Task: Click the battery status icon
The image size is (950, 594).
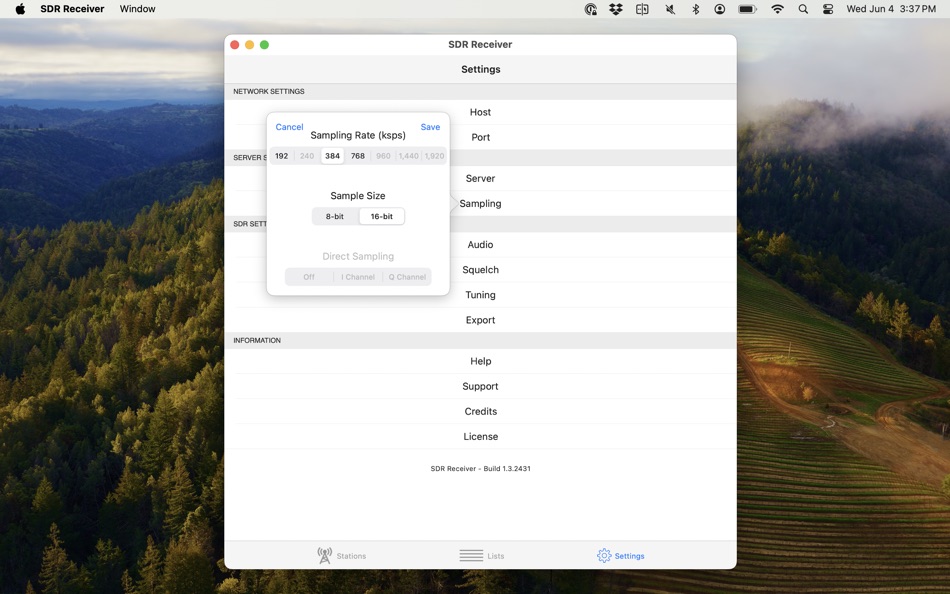Action: click(x=747, y=8)
